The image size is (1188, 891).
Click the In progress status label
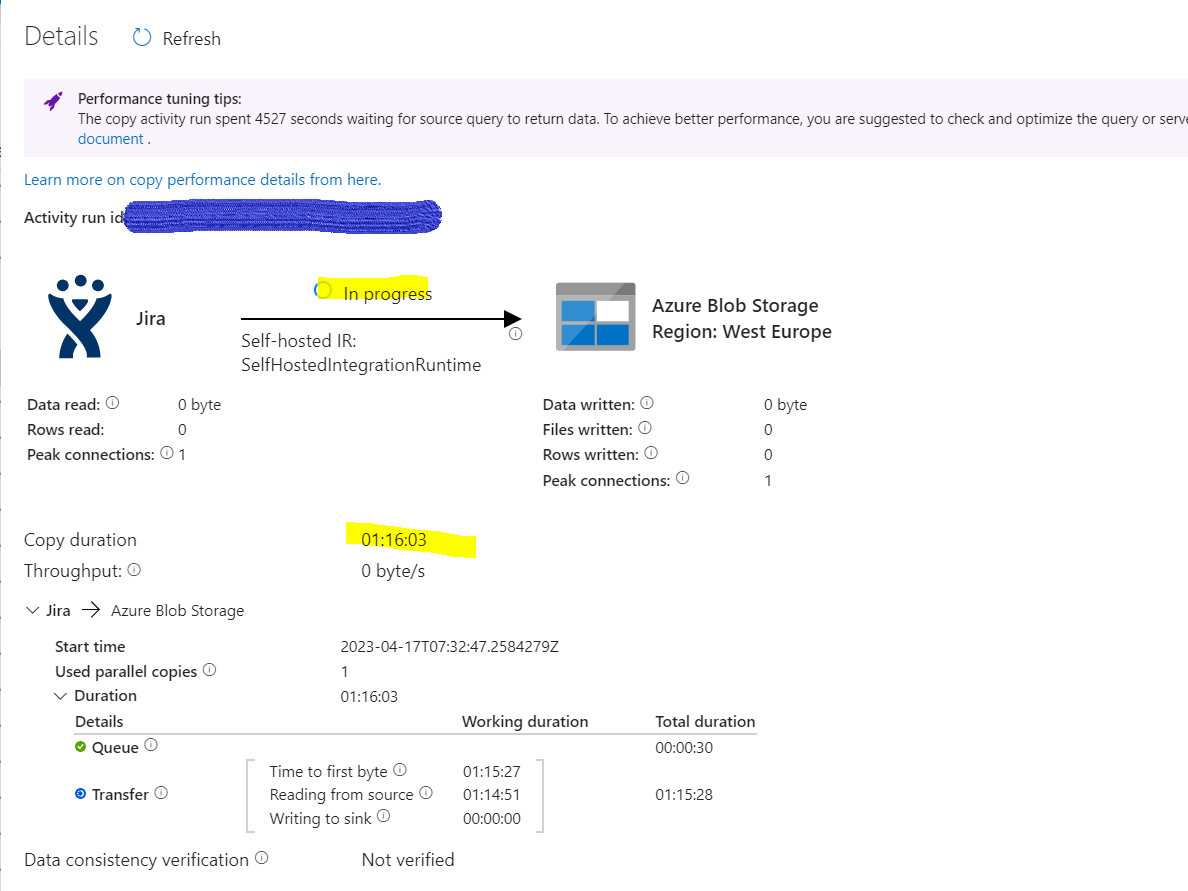tap(386, 292)
